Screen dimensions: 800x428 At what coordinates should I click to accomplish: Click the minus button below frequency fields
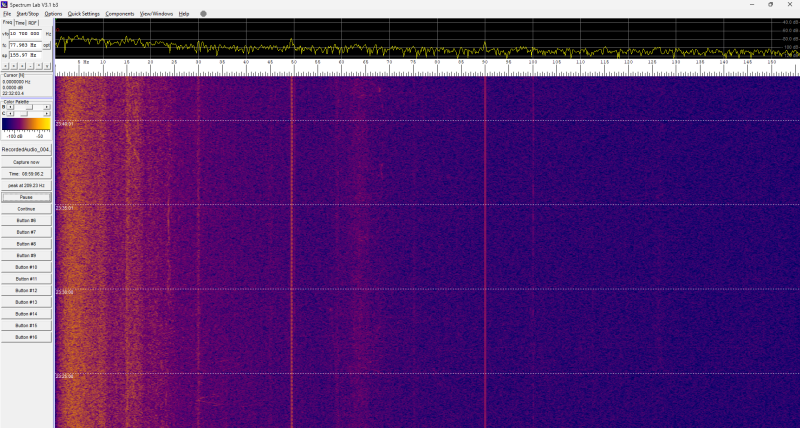pyautogui.click(x=31, y=66)
